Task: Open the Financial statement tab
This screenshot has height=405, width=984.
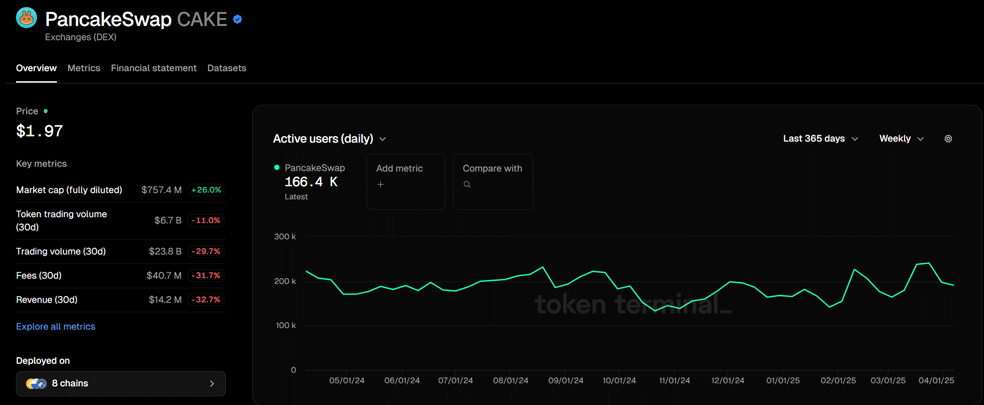Action: tap(154, 68)
